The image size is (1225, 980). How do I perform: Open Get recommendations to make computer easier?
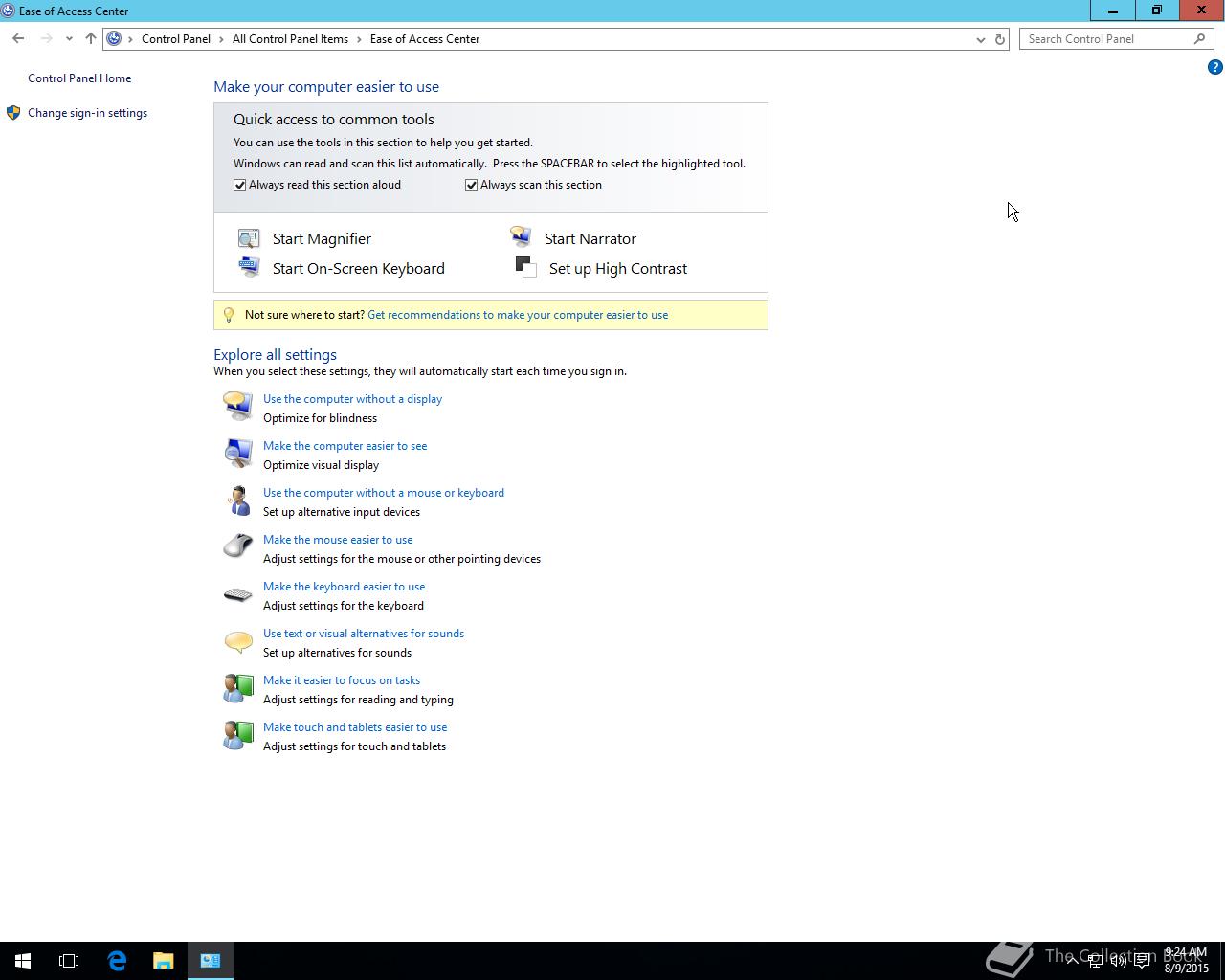point(518,315)
